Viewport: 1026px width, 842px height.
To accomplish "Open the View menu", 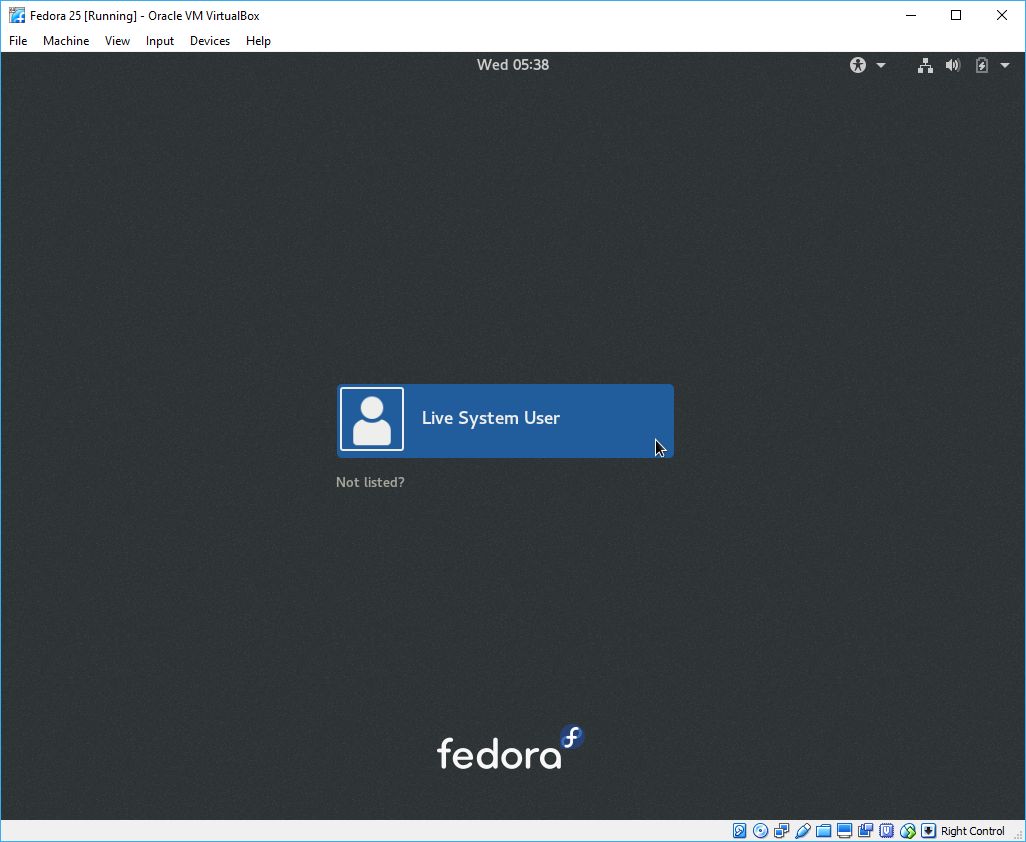I will [117, 41].
